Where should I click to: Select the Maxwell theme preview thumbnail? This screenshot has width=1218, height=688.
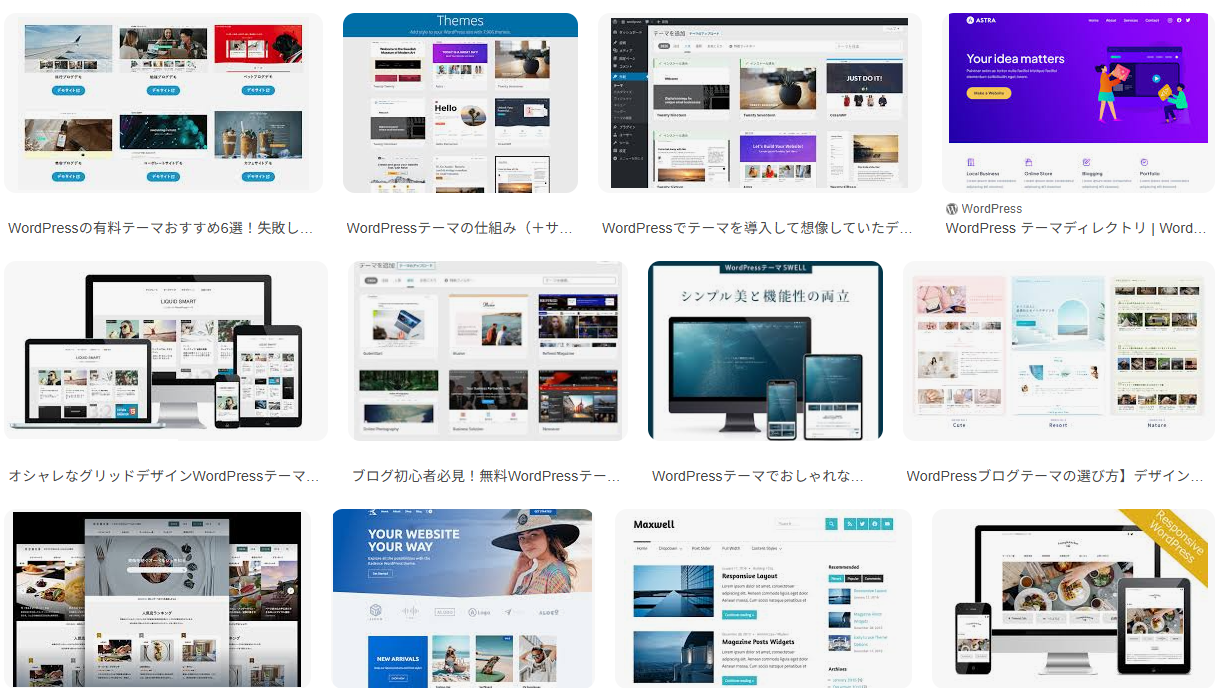(x=763, y=598)
